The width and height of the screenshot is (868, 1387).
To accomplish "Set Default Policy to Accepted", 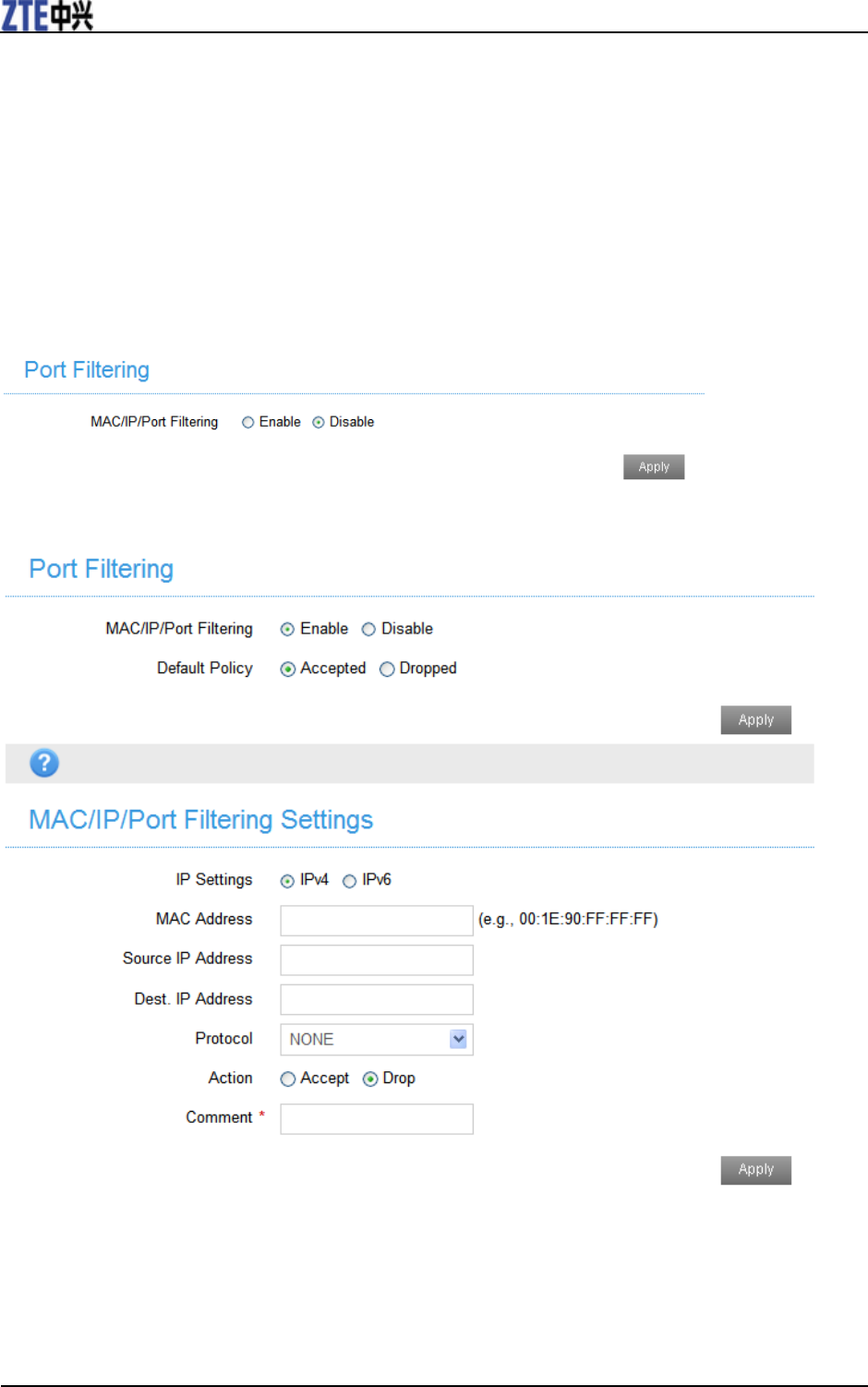I will [x=288, y=669].
